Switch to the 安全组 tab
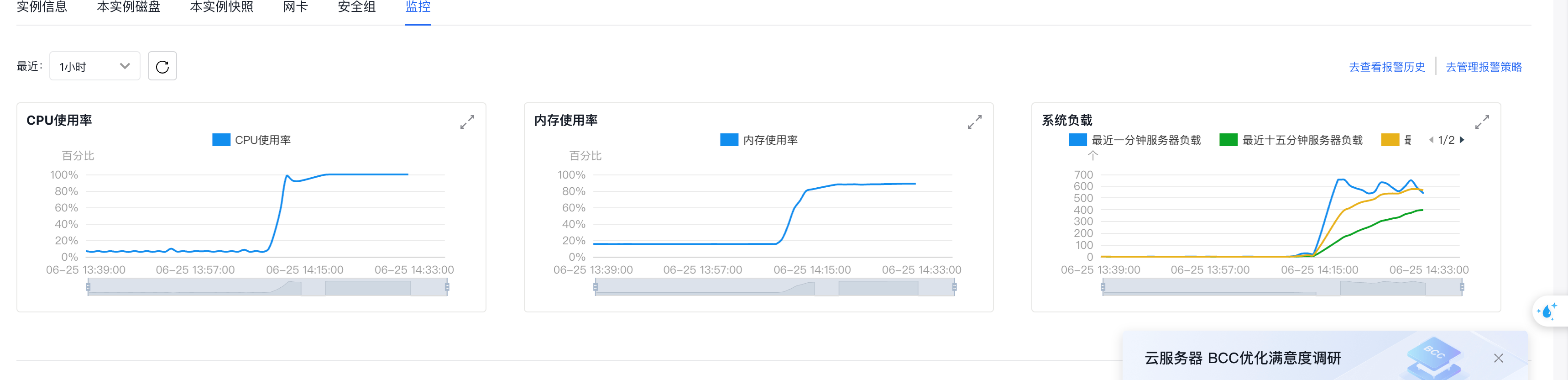Screen dimensions: 1568x380 357,7
